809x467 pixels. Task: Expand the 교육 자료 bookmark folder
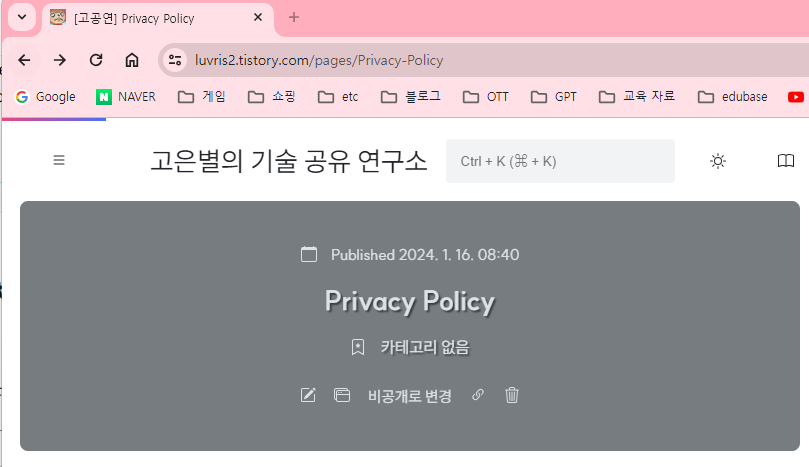[637, 97]
